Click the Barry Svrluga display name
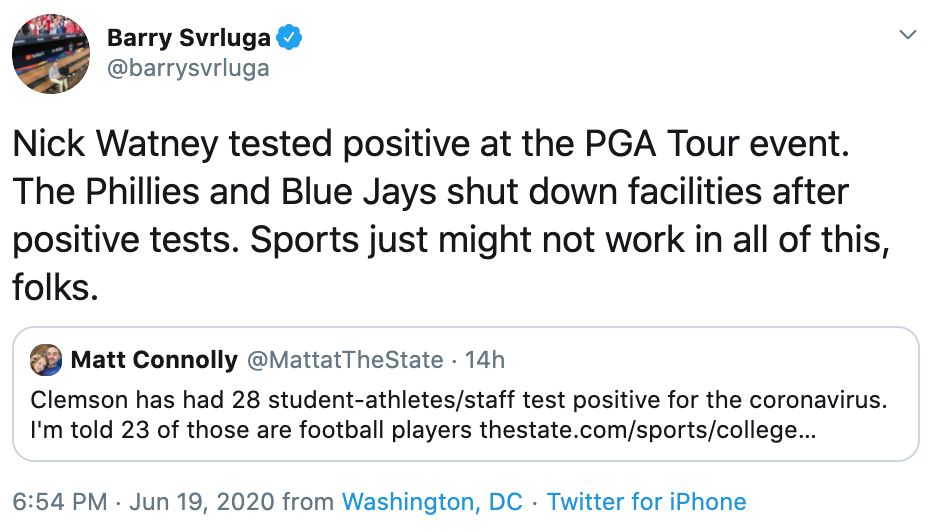This screenshot has width=936, height=532. click(188, 38)
